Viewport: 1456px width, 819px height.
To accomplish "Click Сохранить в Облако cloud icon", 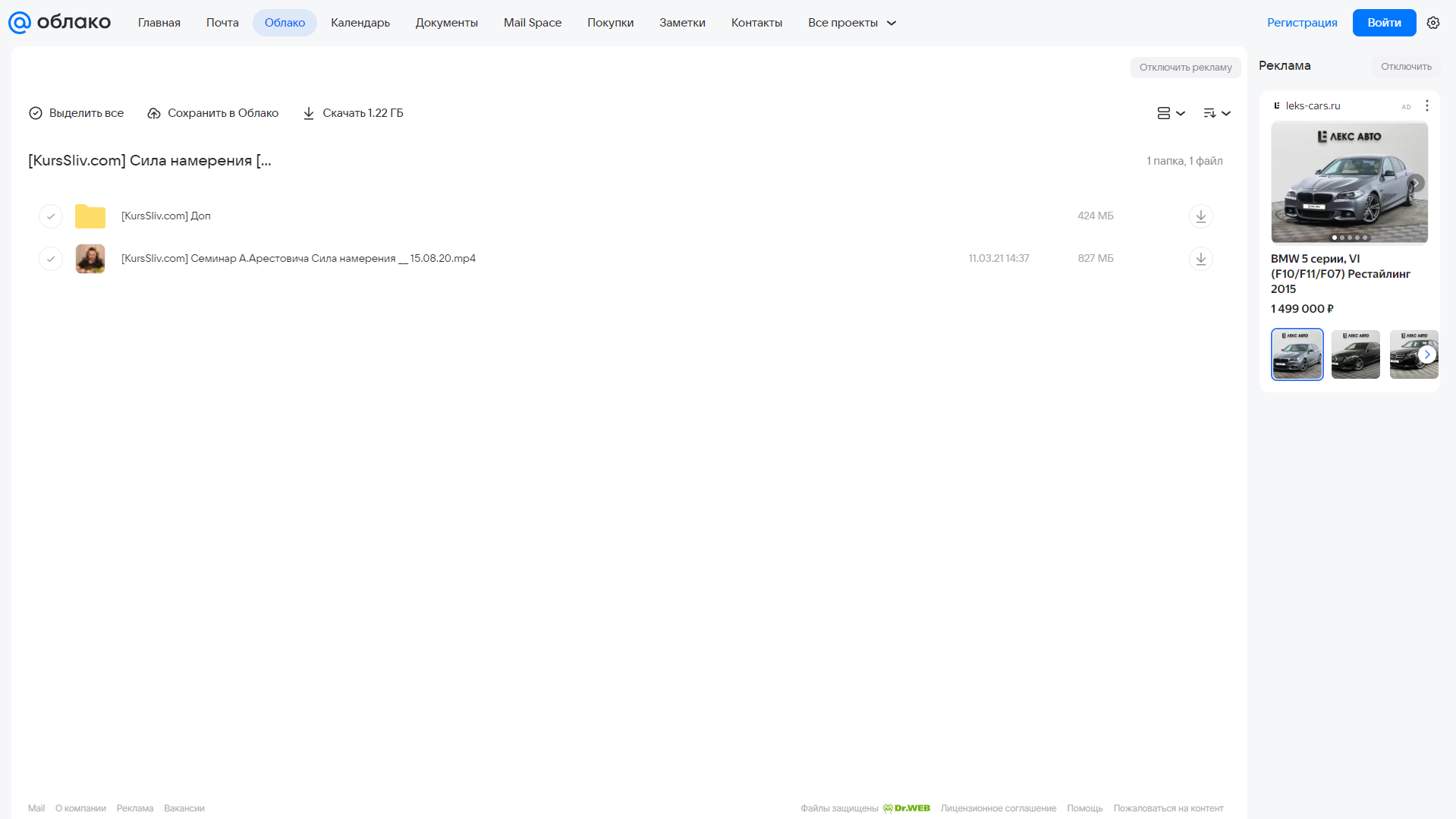I will [x=154, y=113].
